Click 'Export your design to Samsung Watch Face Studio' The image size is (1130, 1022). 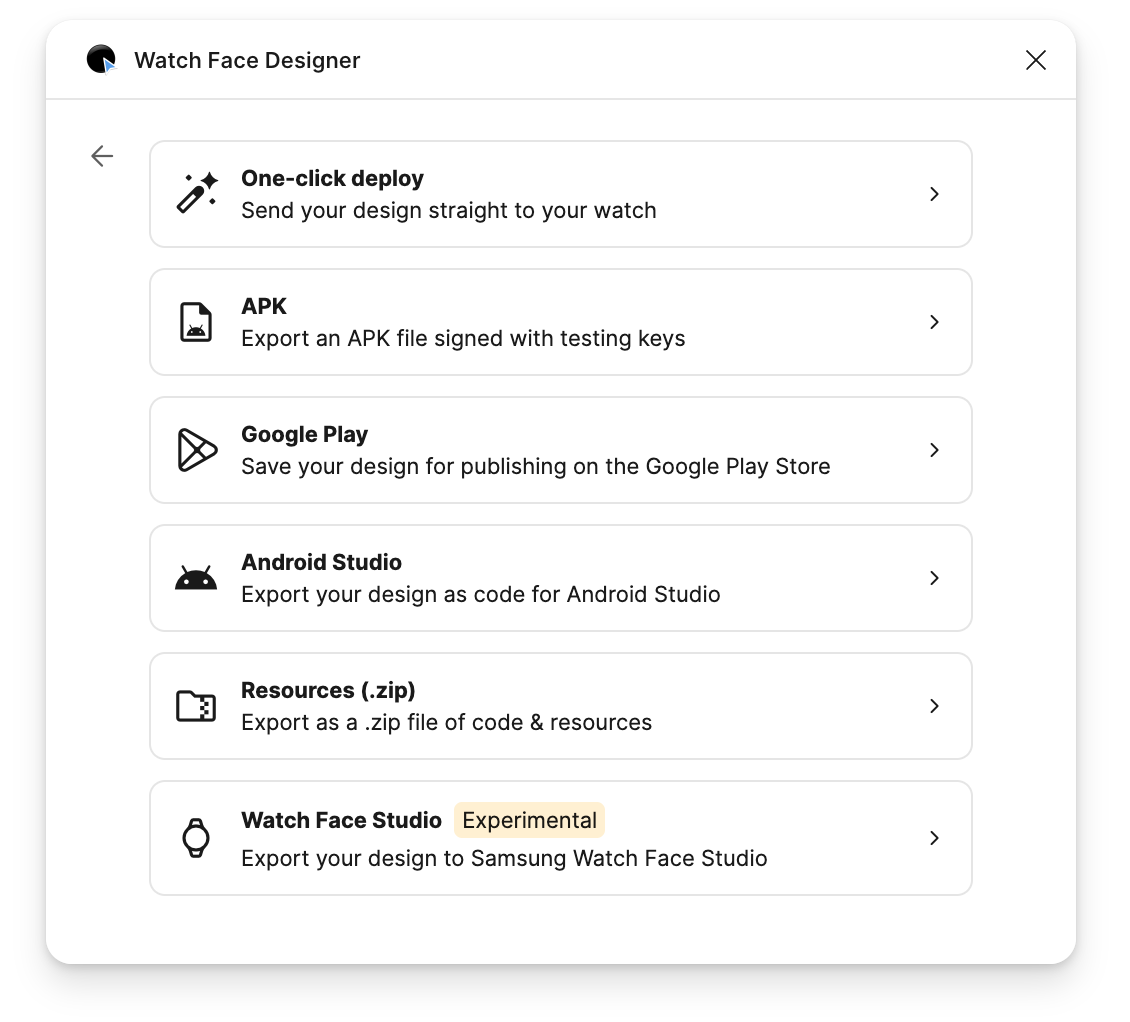(504, 858)
